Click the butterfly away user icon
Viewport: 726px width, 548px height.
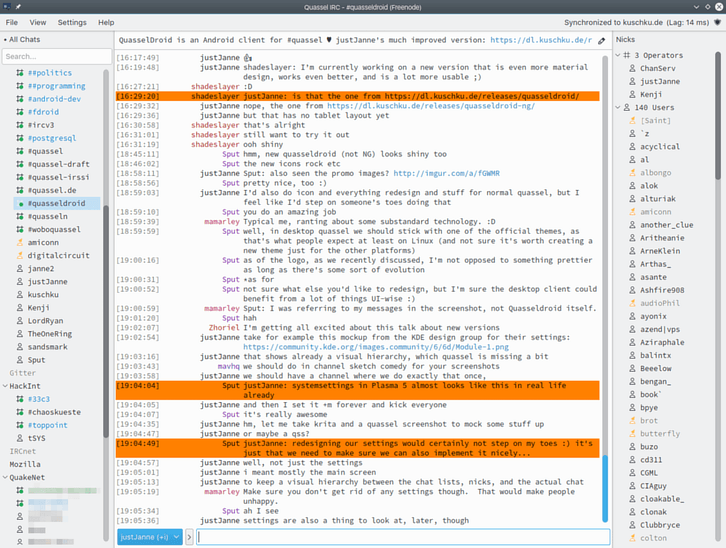coord(632,434)
